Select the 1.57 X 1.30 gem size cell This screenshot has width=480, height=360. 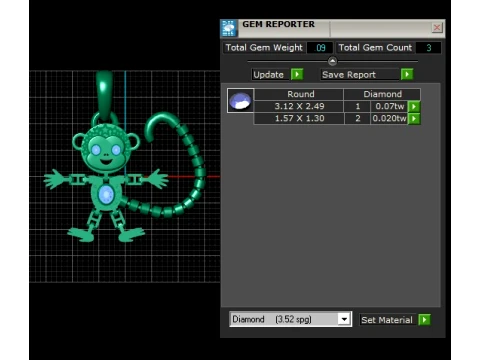[x=299, y=118]
